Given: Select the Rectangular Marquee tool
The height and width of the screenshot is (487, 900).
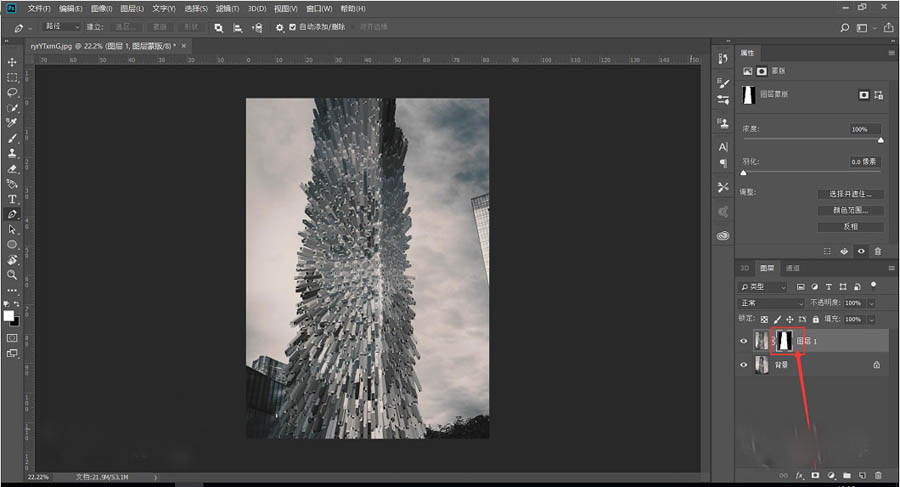Looking at the screenshot, I should click(12, 77).
